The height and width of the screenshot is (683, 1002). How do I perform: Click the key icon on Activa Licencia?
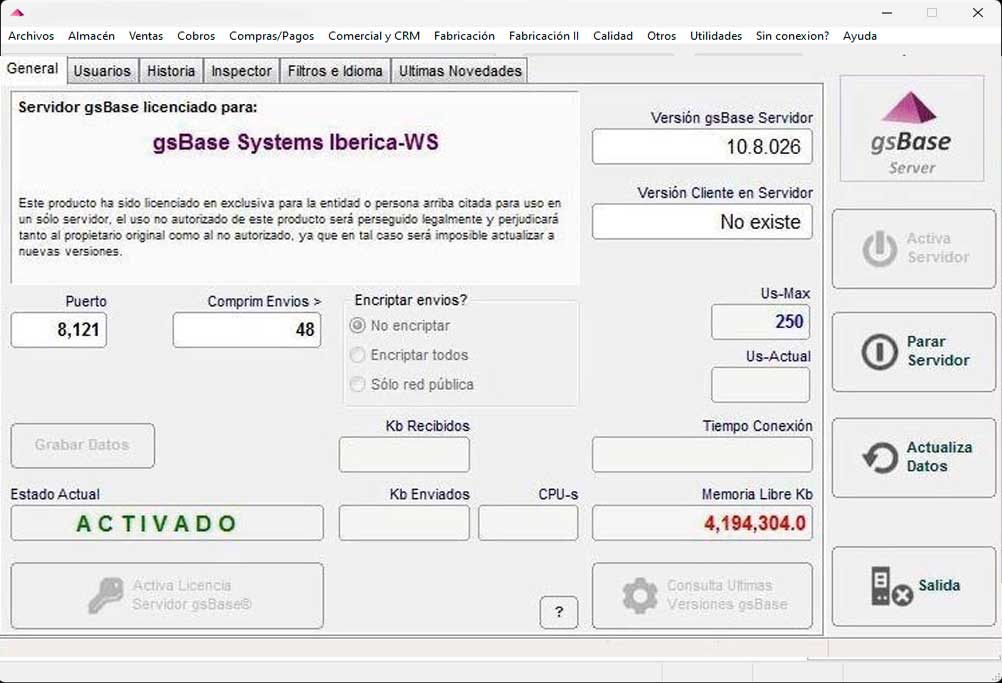(x=106, y=595)
